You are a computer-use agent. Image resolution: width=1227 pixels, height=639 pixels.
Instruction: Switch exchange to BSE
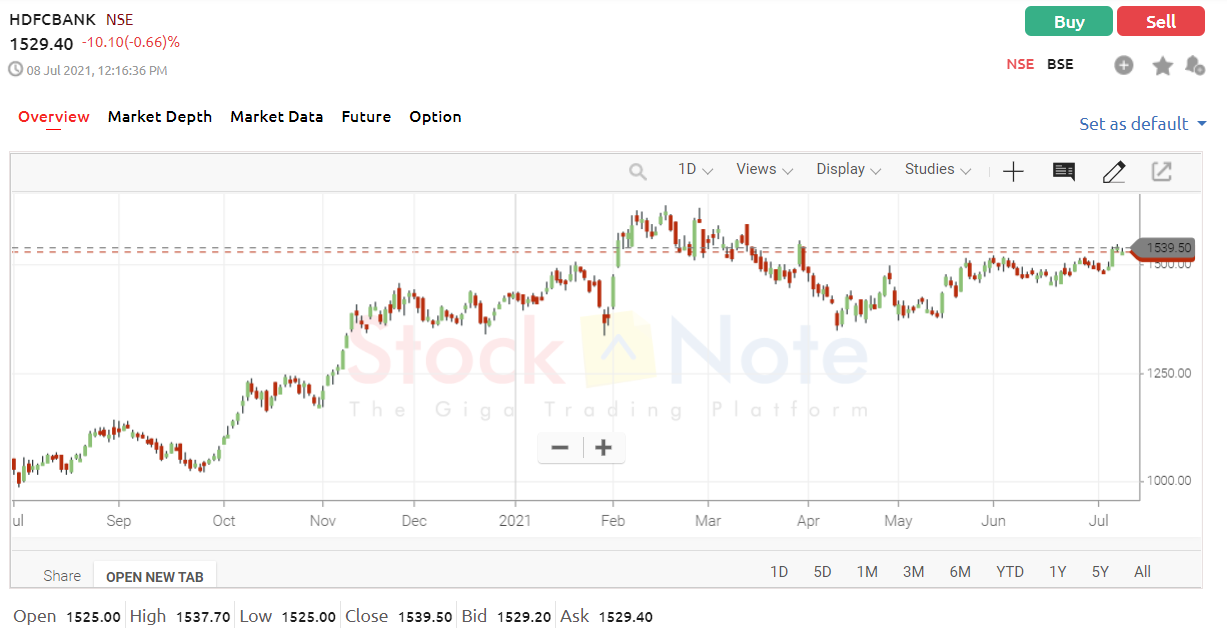pyautogui.click(x=1060, y=64)
